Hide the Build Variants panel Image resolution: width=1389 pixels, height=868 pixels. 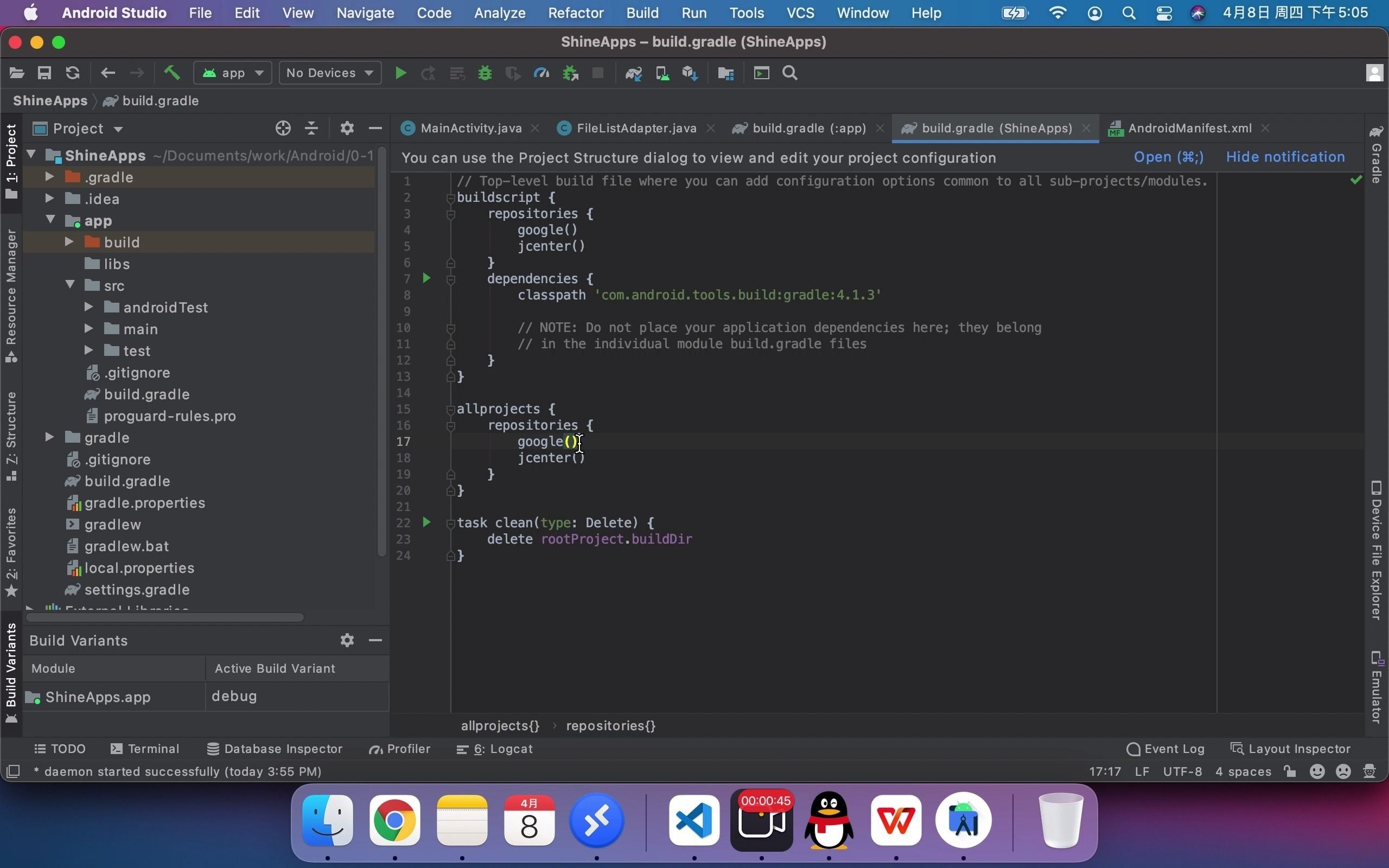coord(375,640)
